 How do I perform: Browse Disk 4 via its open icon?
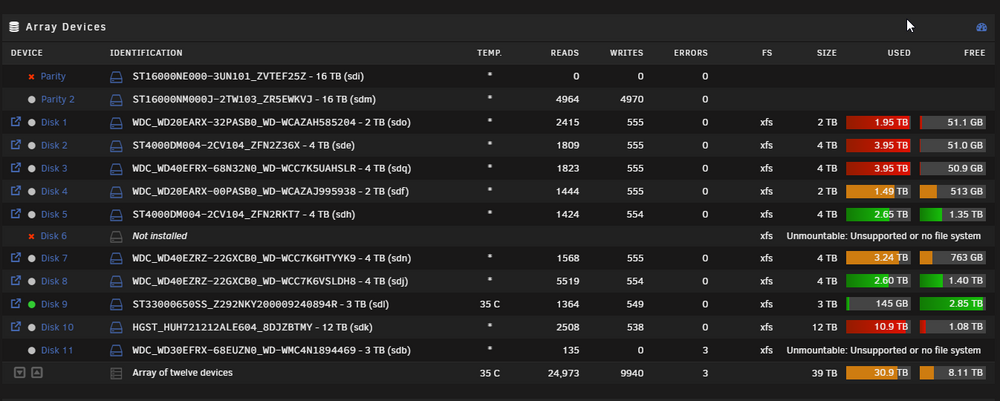(x=17, y=191)
